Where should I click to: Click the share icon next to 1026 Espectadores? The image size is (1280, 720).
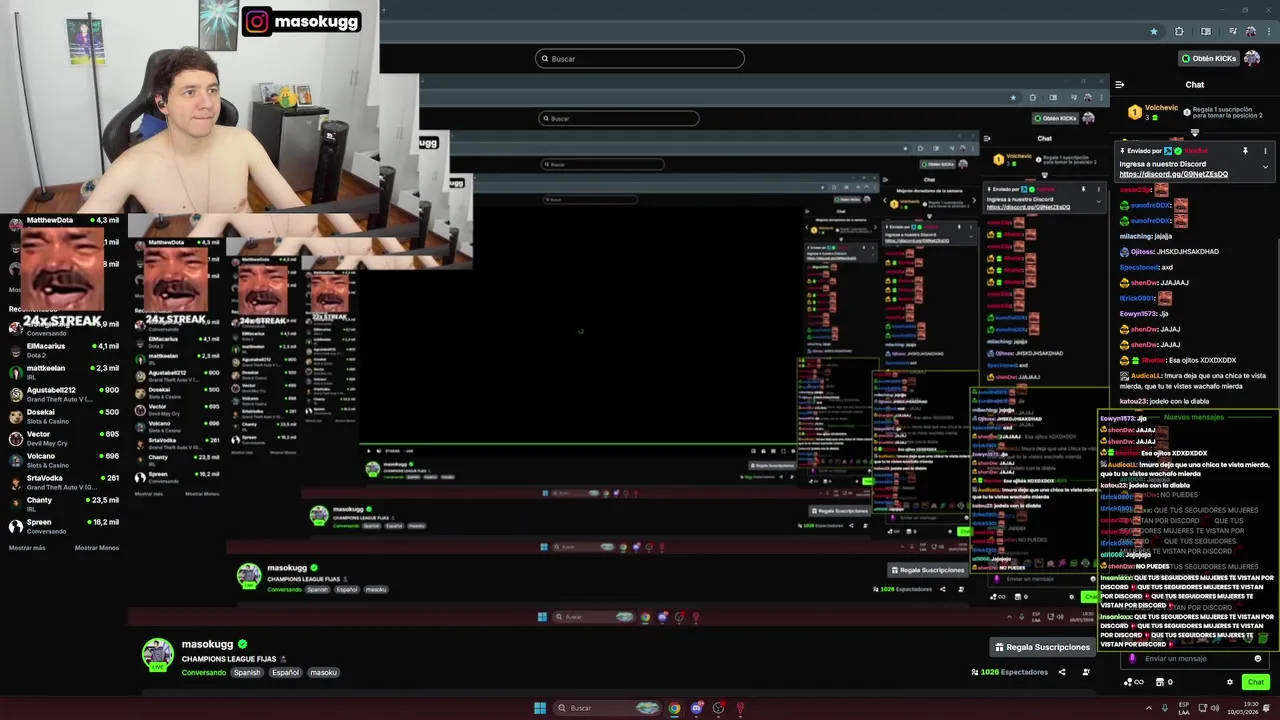(x=1060, y=672)
